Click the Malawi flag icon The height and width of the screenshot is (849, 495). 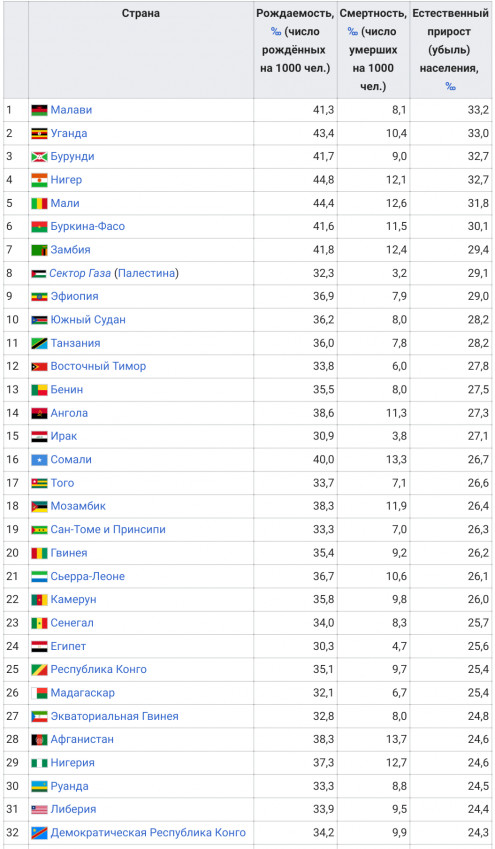39,110
